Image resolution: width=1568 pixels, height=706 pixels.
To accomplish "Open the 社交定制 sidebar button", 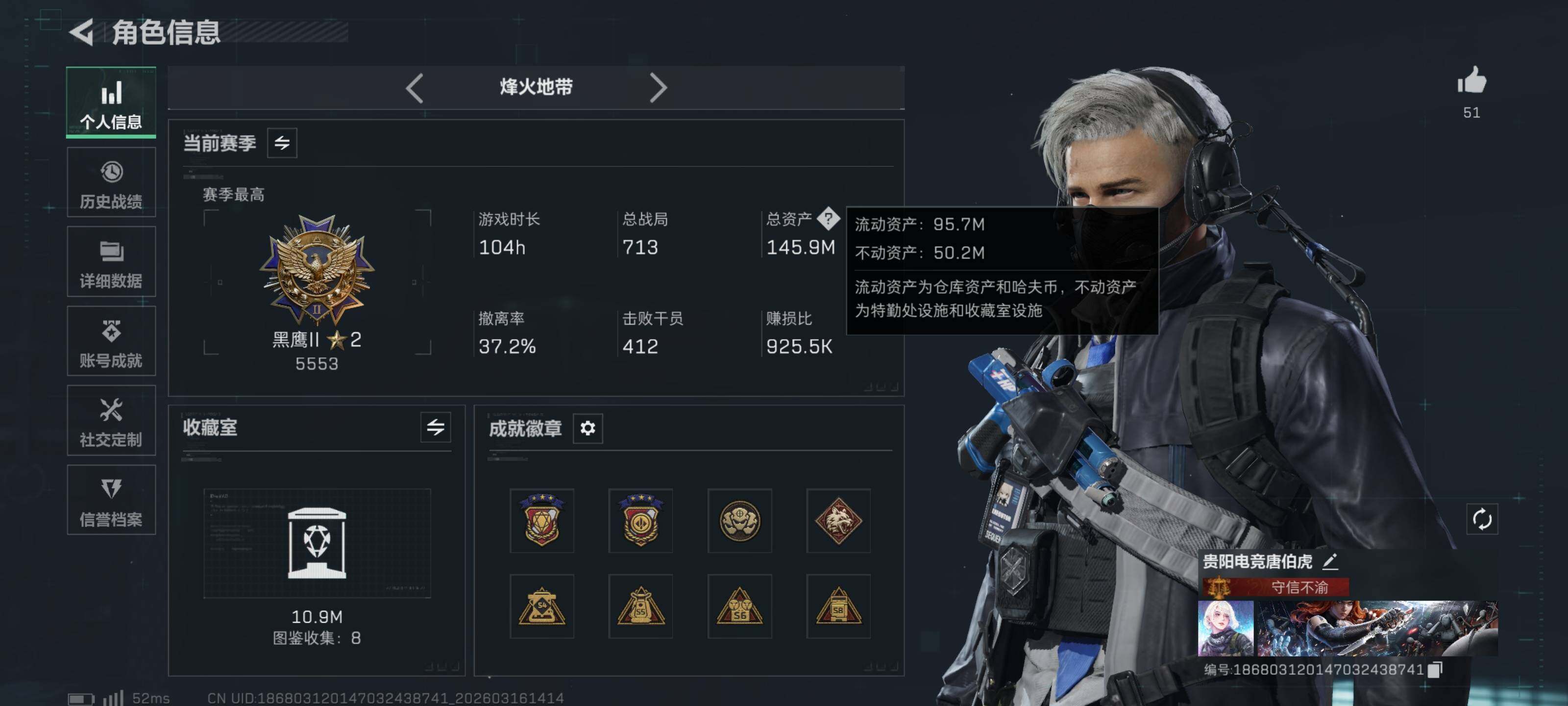I will point(111,420).
